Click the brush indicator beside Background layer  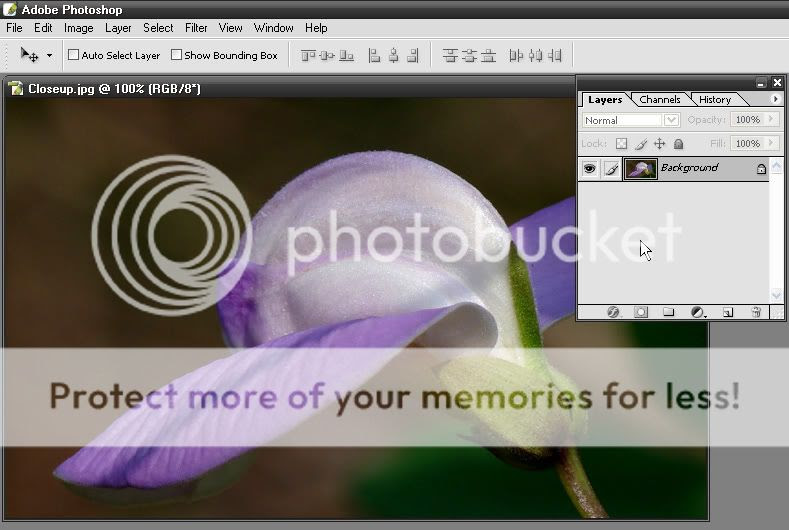(x=611, y=169)
